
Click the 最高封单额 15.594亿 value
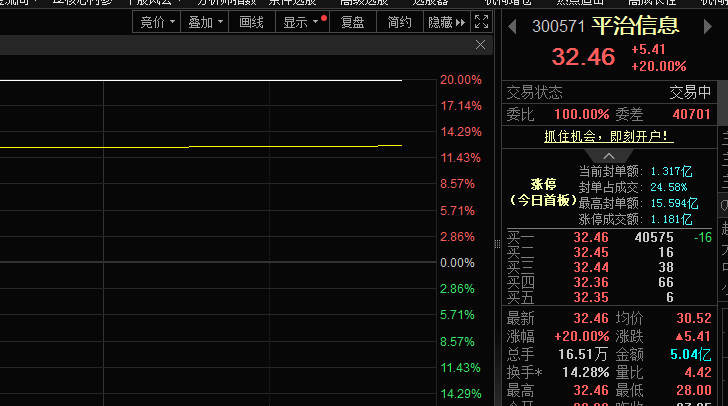tap(674, 203)
